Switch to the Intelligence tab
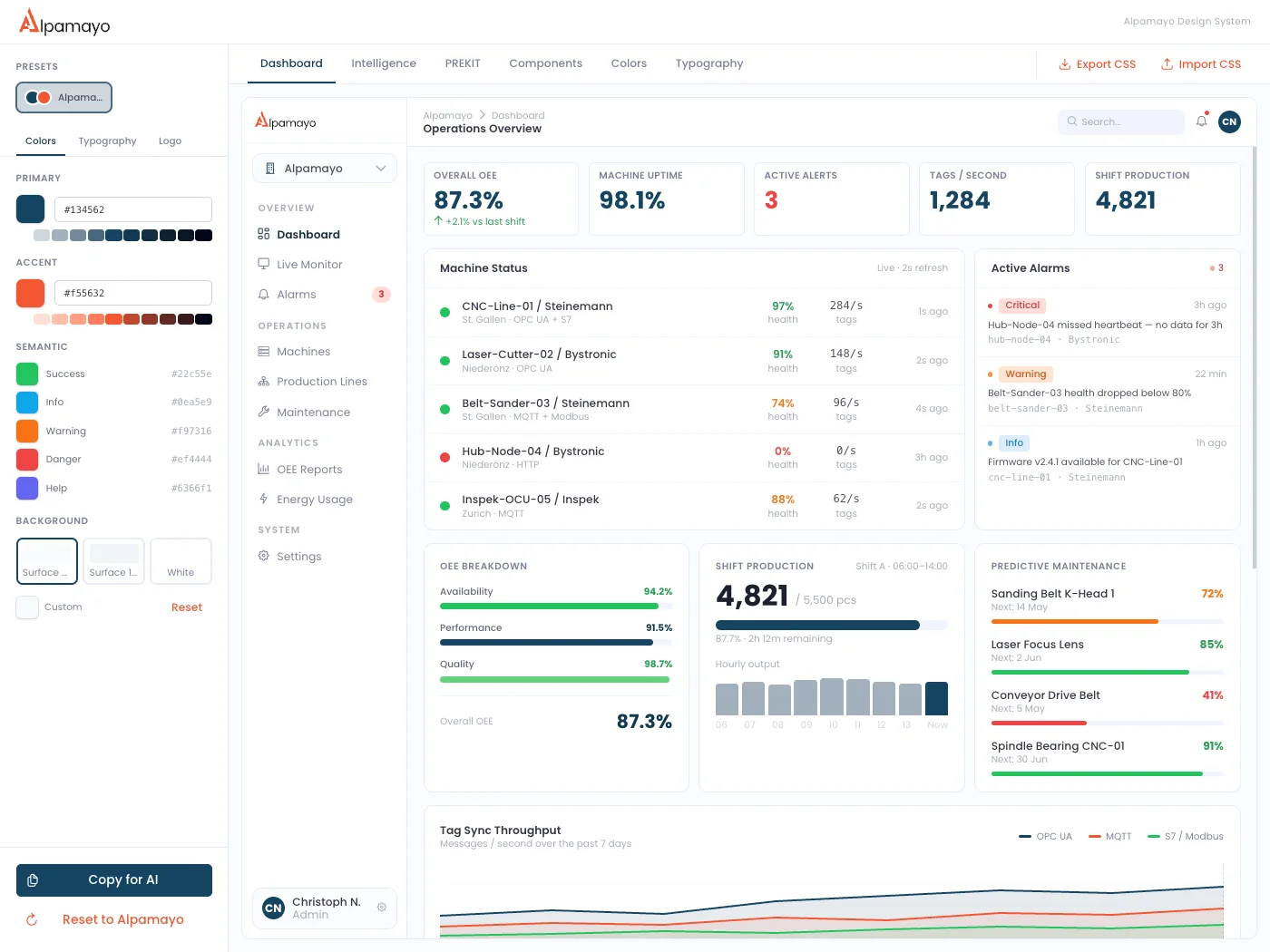The image size is (1270, 952). 384,63
